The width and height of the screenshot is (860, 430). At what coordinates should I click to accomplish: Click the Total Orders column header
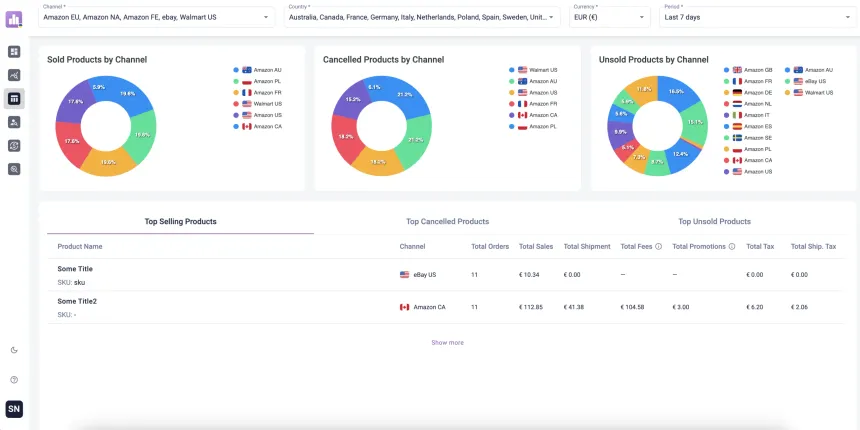pyautogui.click(x=490, y=247)
